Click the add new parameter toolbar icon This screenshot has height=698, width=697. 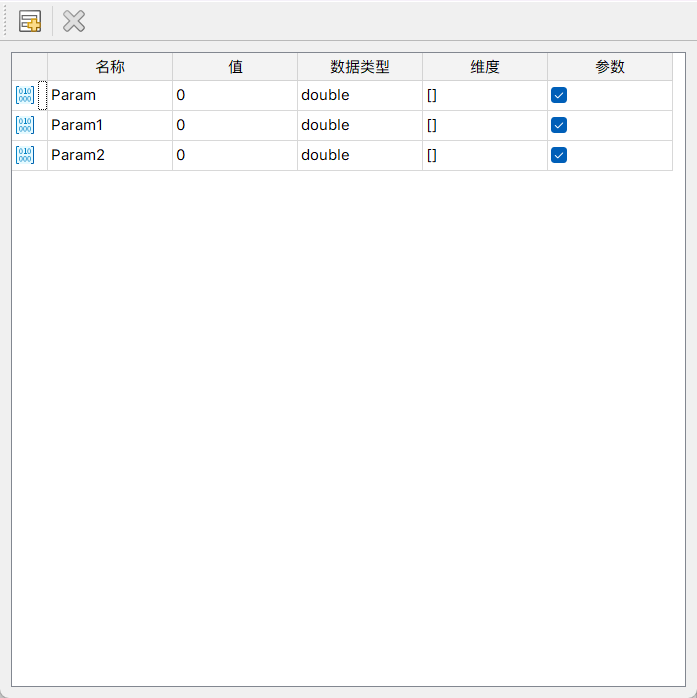point(30,21)
